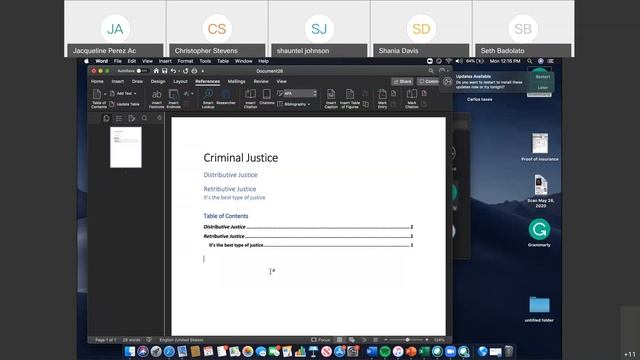Switch to the Layout ribbon tab

pos(180,82)
